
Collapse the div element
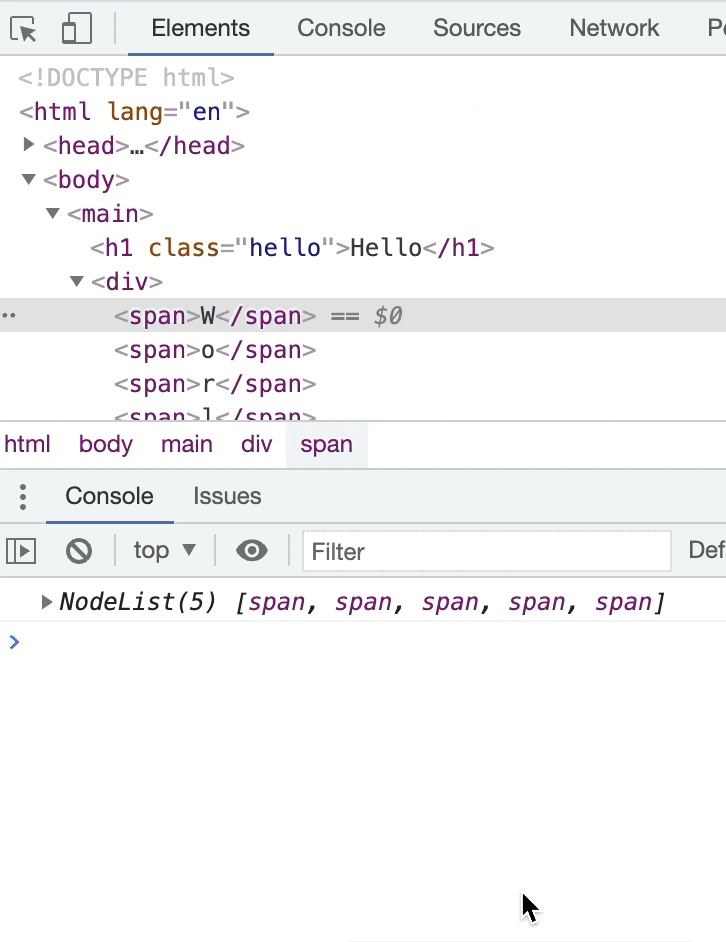(76, 281)
